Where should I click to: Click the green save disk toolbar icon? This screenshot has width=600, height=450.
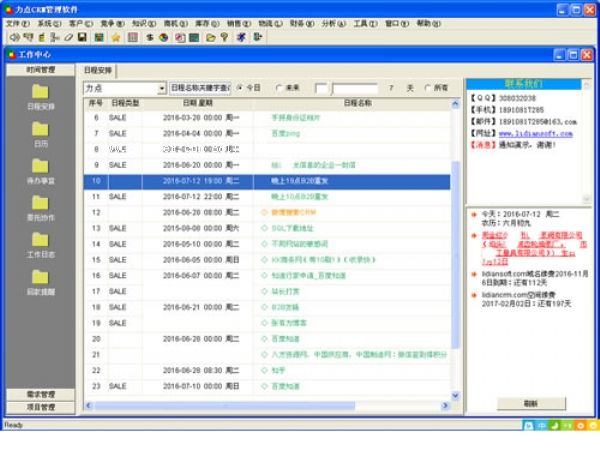click(99, 37)
